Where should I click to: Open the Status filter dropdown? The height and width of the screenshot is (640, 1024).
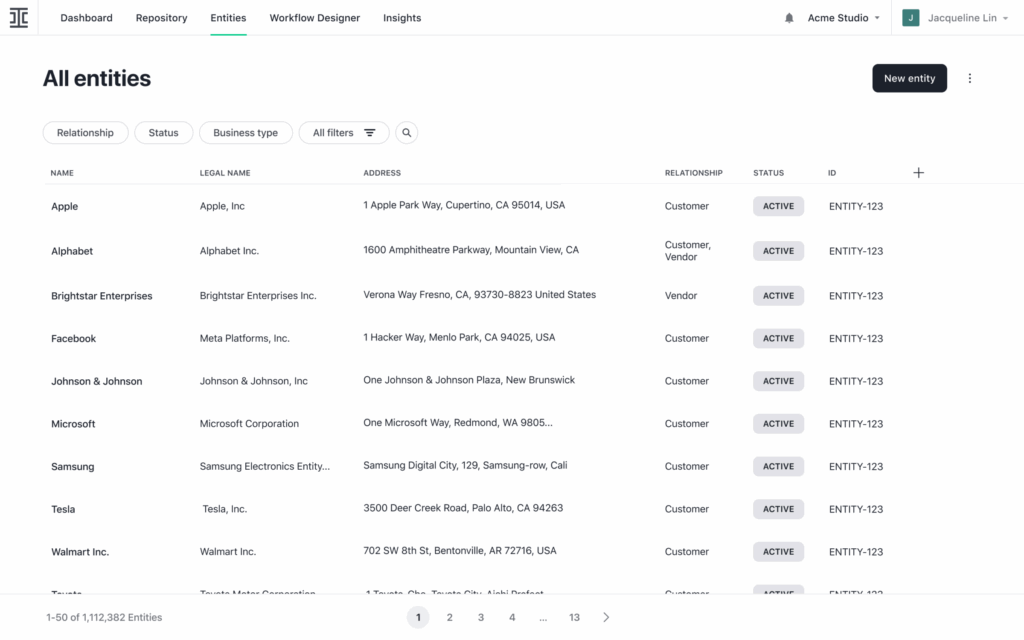pos(163,132)
